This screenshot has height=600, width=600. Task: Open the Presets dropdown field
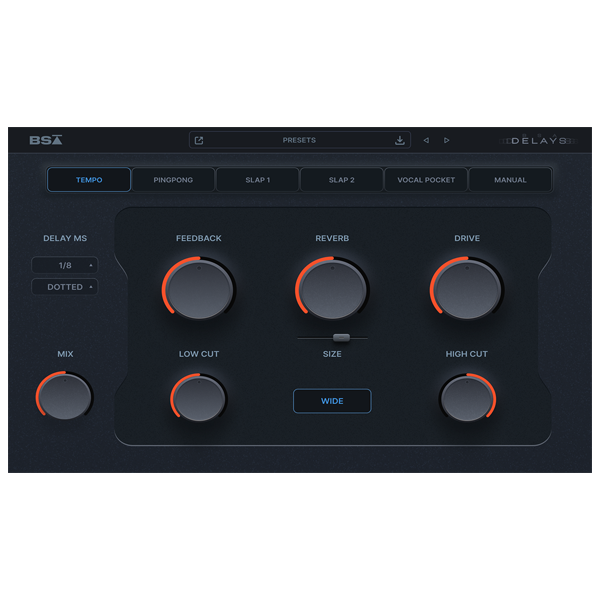pyautogui.click(x=299, y=141)
